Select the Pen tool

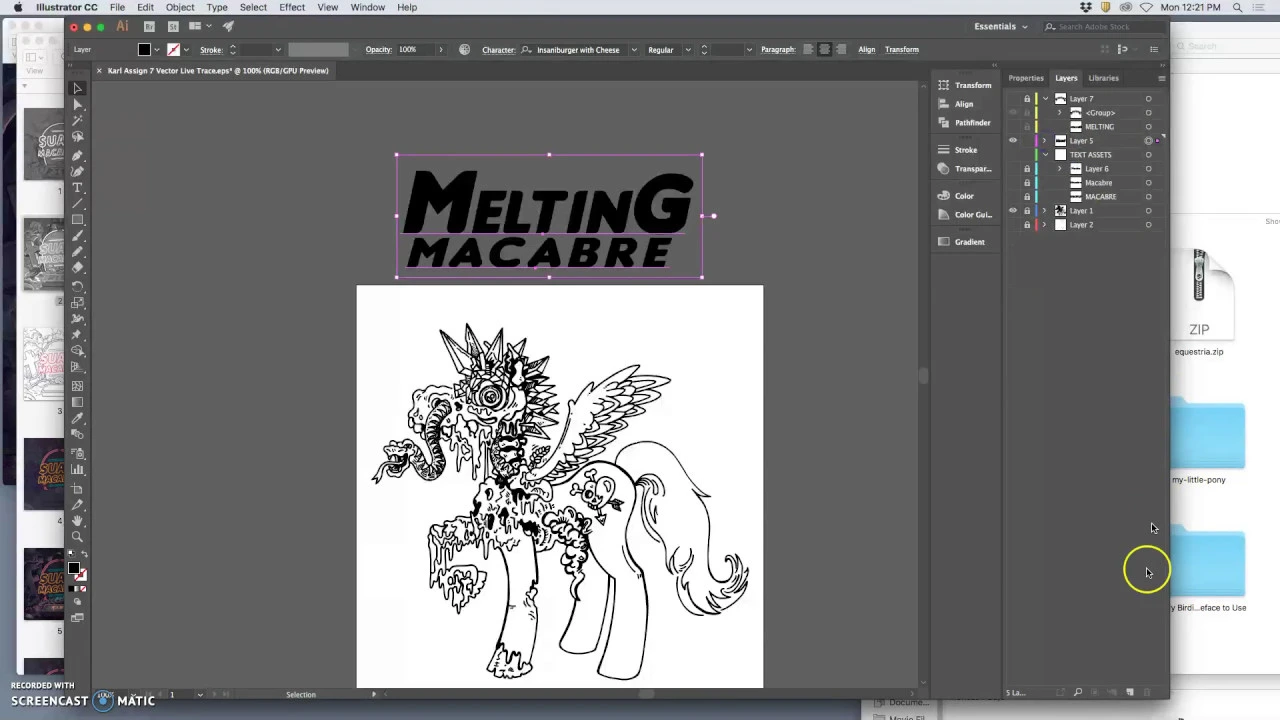(77, 155)
